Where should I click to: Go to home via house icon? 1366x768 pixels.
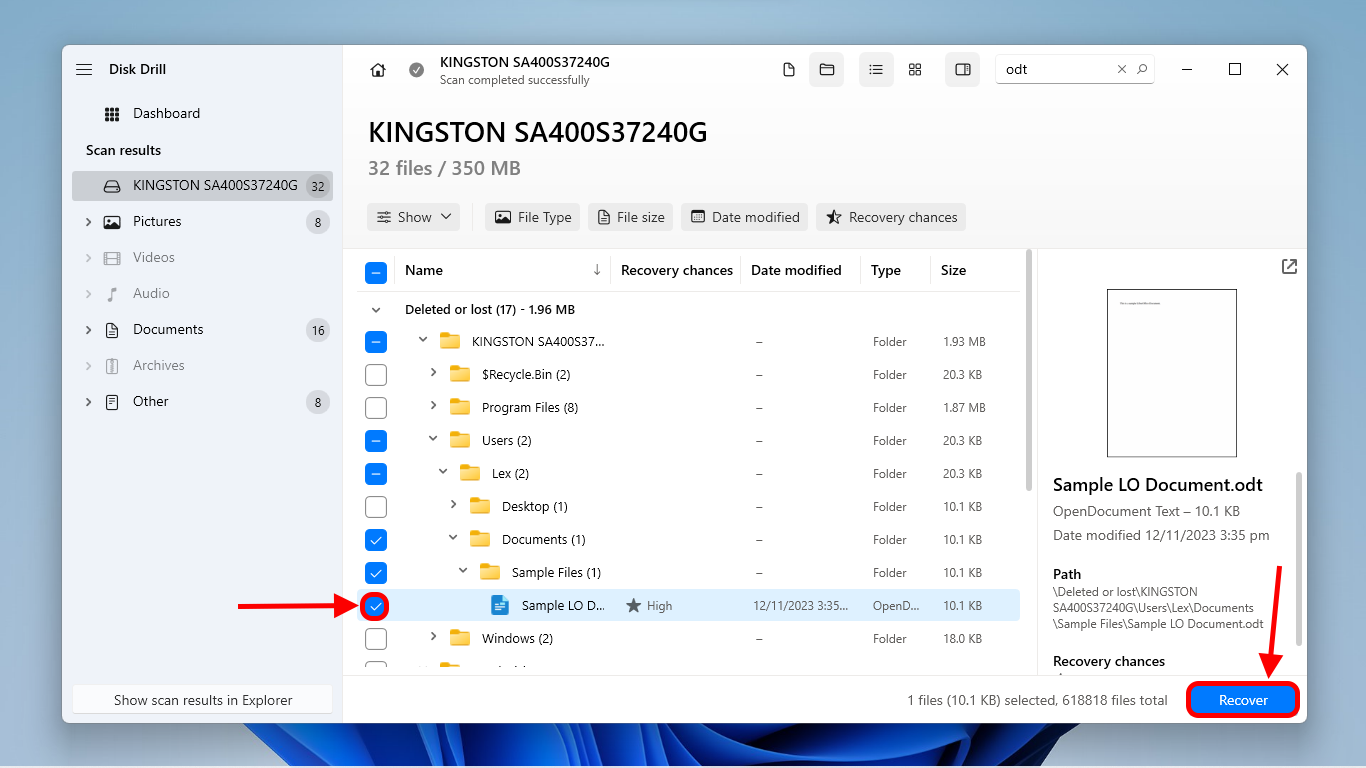coord(377,70)
